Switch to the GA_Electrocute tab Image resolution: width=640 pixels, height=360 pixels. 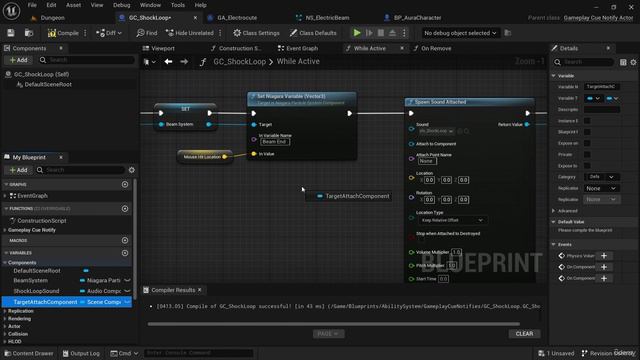(237, 18)
